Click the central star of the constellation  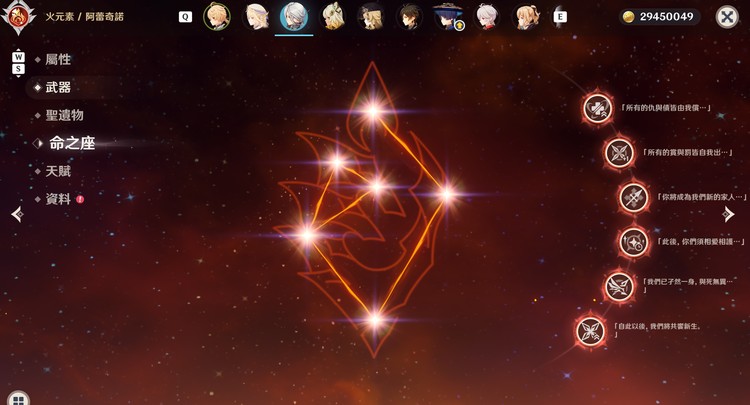click(377, 186)
